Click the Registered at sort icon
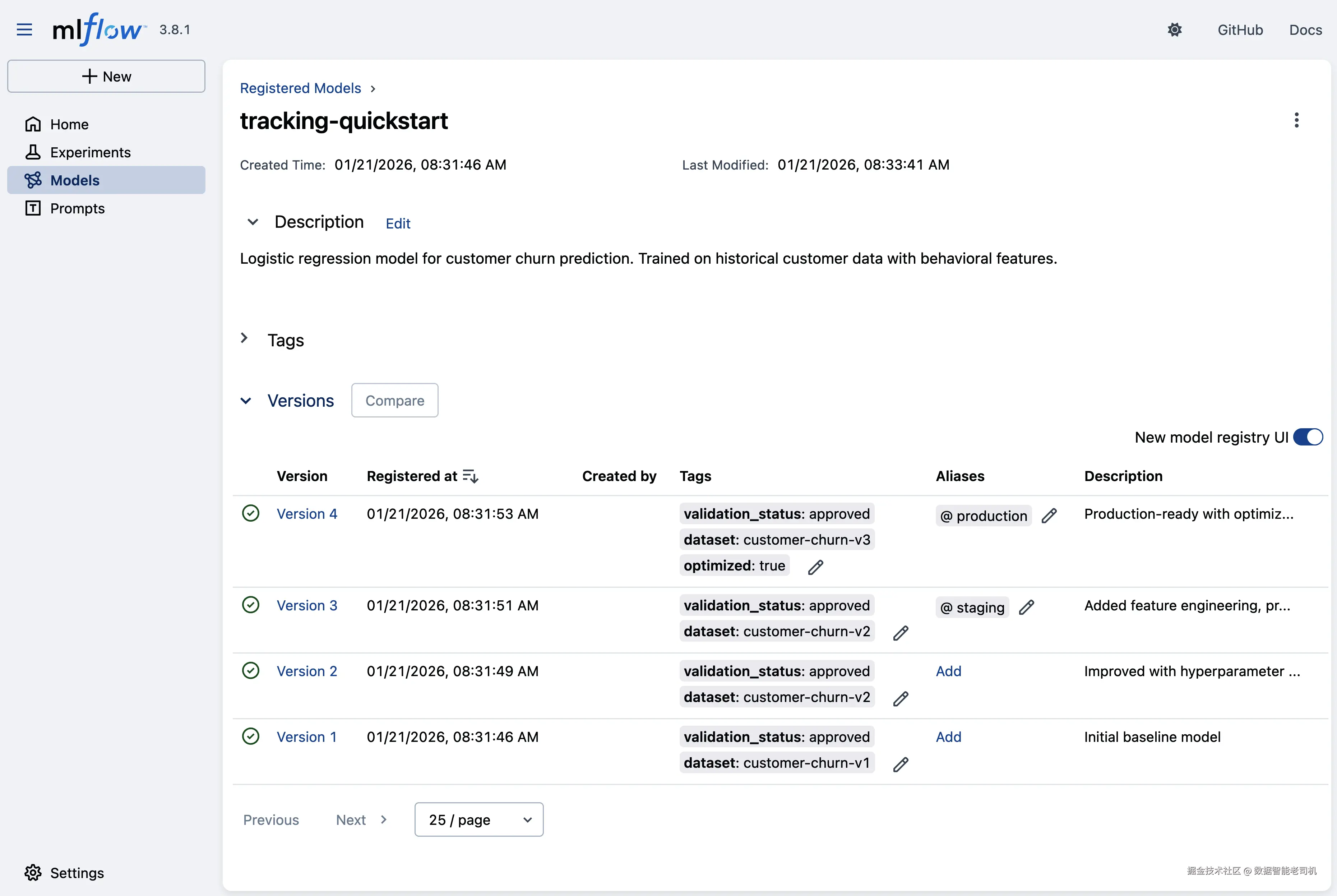This screenshot has height=896, width=1337. [470, 476]
